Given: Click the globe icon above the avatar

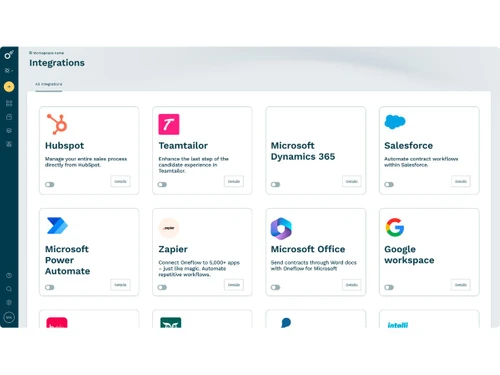Looking at the screenshot, I should tap(9, 303).
